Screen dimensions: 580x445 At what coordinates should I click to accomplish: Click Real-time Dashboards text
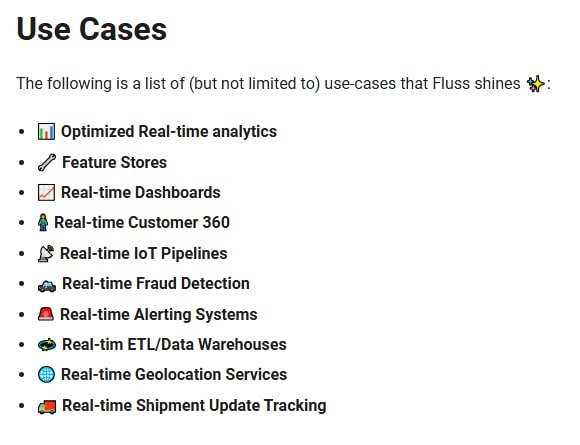141,193
